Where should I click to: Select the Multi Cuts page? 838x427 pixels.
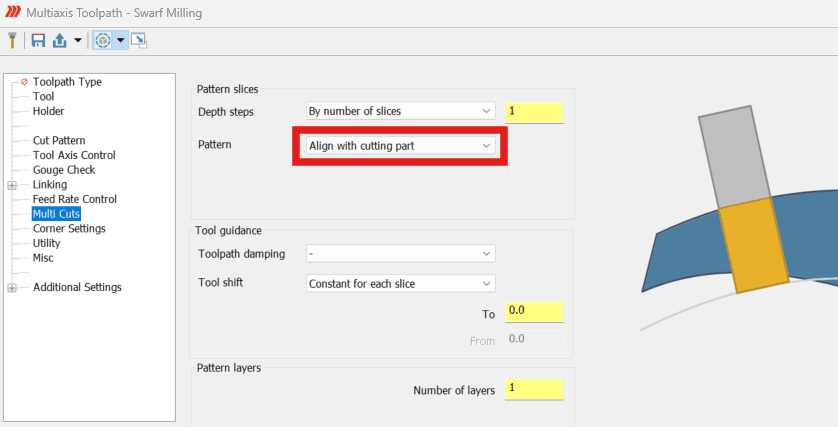coord(56,214)
